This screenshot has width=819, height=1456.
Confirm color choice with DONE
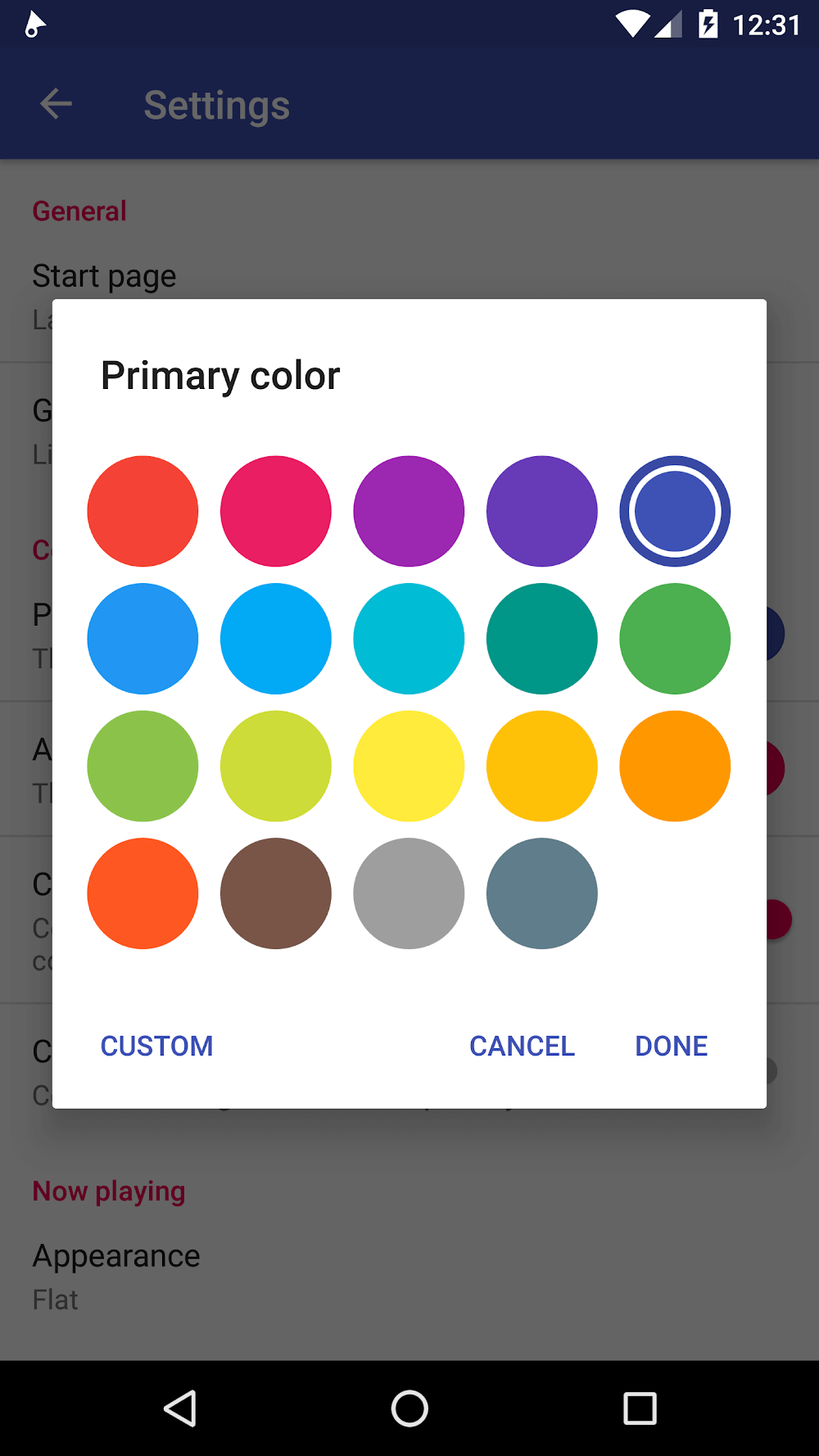tap(671, 1046)
